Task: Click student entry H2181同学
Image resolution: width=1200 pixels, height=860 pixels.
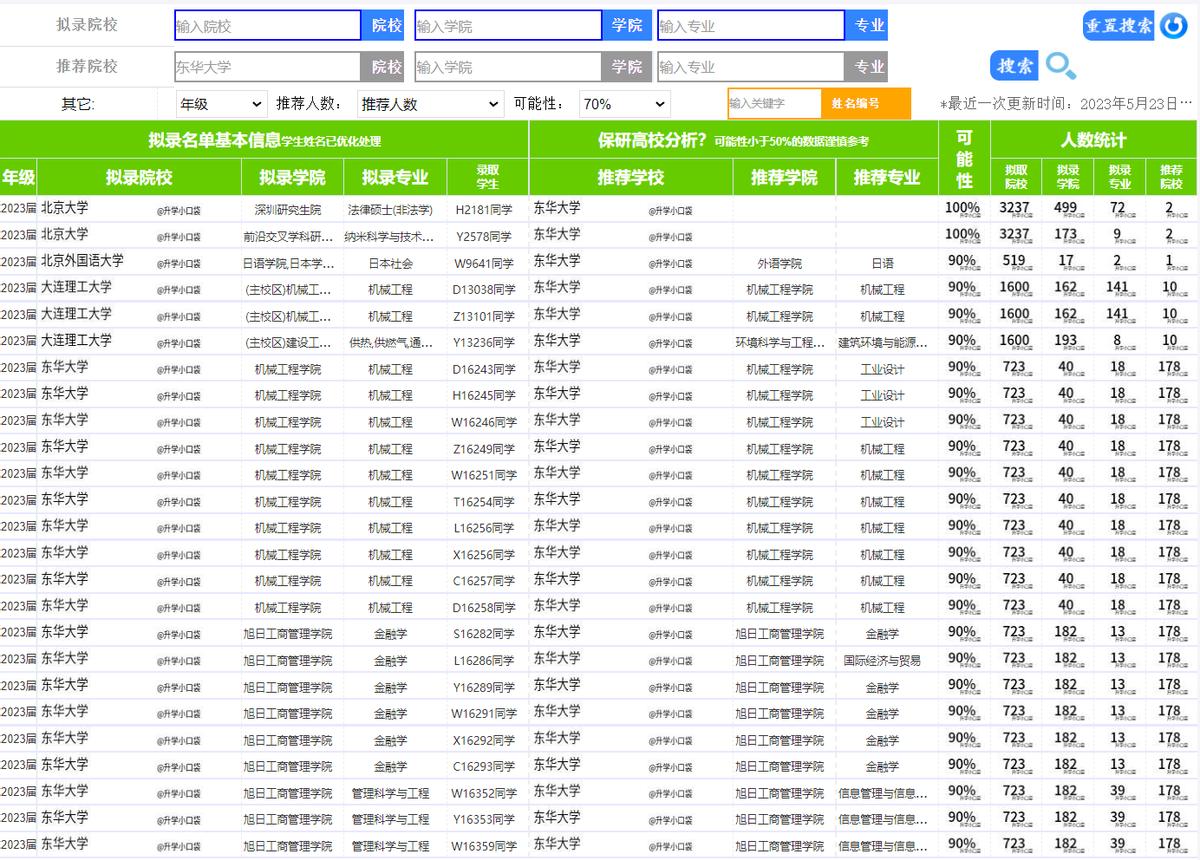Action: [485, 208]
